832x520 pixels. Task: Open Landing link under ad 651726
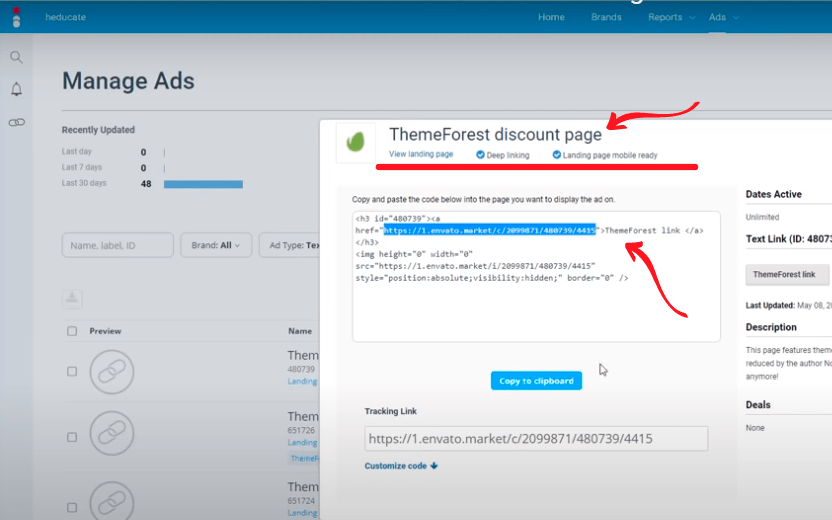tap(302, 443)
